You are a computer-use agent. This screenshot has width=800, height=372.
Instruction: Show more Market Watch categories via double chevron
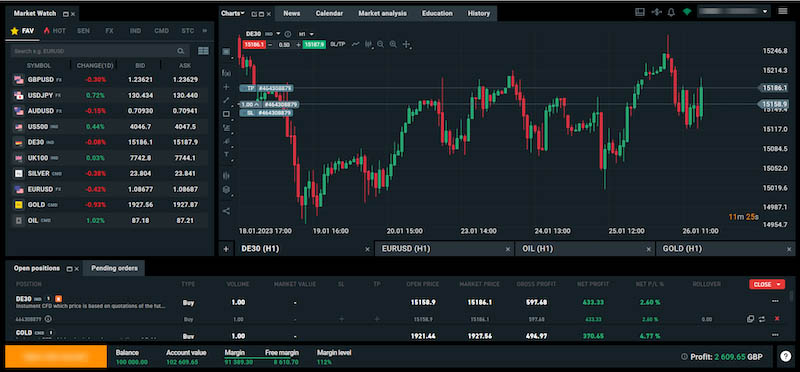coord(205,31)
